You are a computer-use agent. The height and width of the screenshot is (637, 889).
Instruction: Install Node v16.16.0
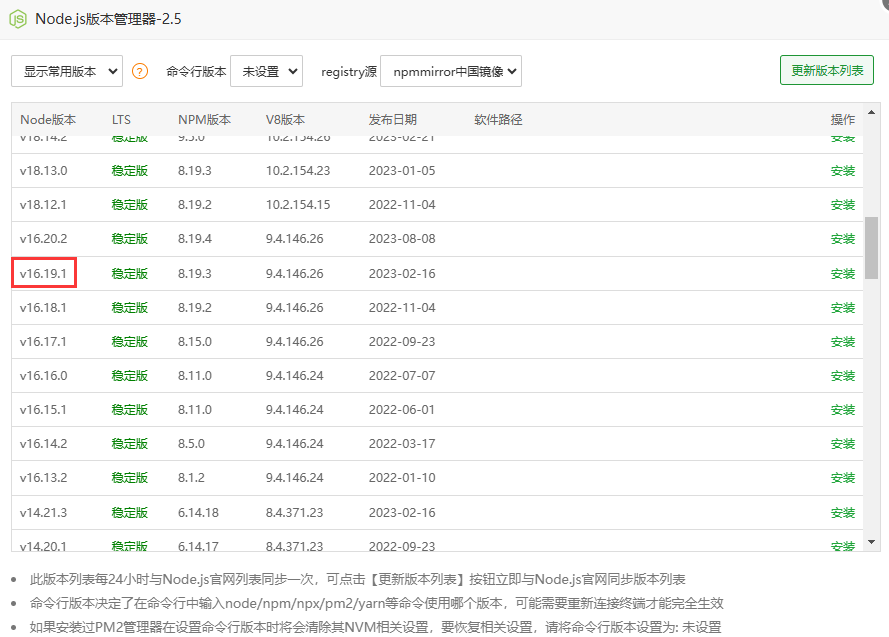(x=843, y=376)
